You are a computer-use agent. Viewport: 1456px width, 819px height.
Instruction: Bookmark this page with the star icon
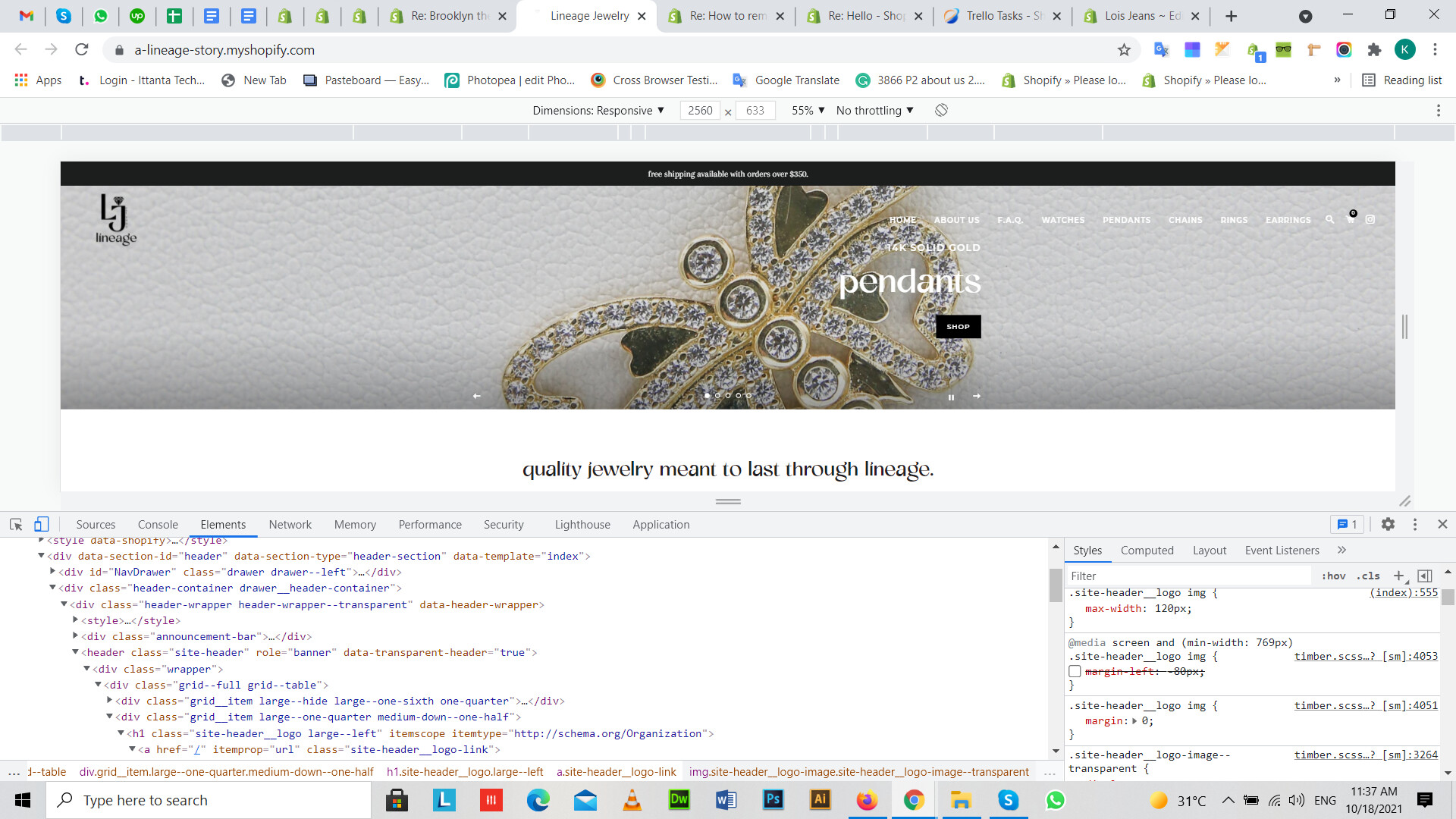[x=1124, y=50]
